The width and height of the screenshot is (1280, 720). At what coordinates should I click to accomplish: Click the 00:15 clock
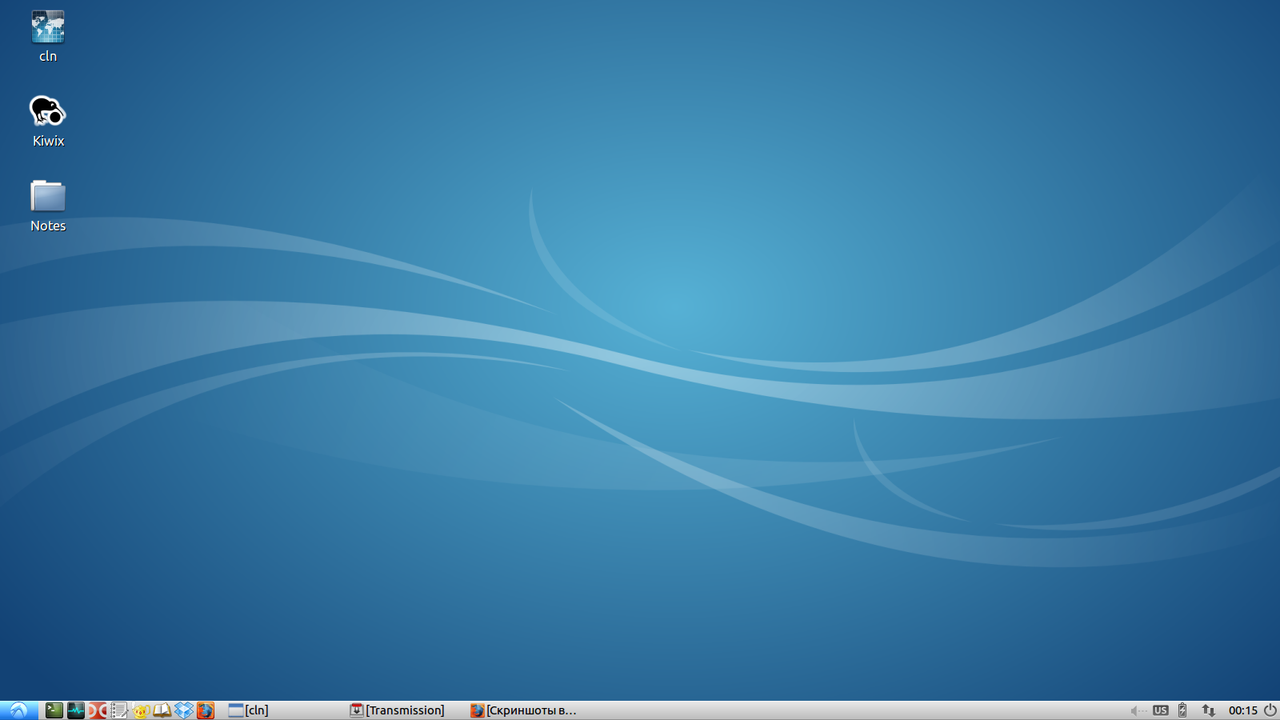[x=1243, y=710]
